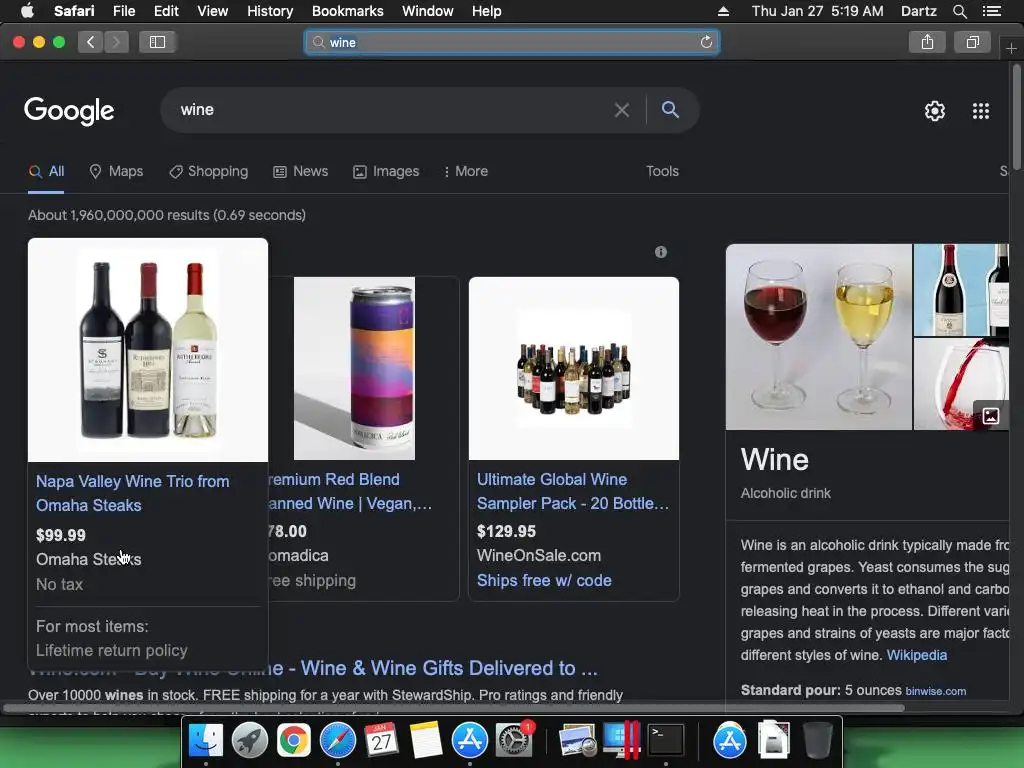Image resolution: width=1024 pixels, height=768 pixels.
Task: Open the Google apps grid
Action: pos(981,111)
